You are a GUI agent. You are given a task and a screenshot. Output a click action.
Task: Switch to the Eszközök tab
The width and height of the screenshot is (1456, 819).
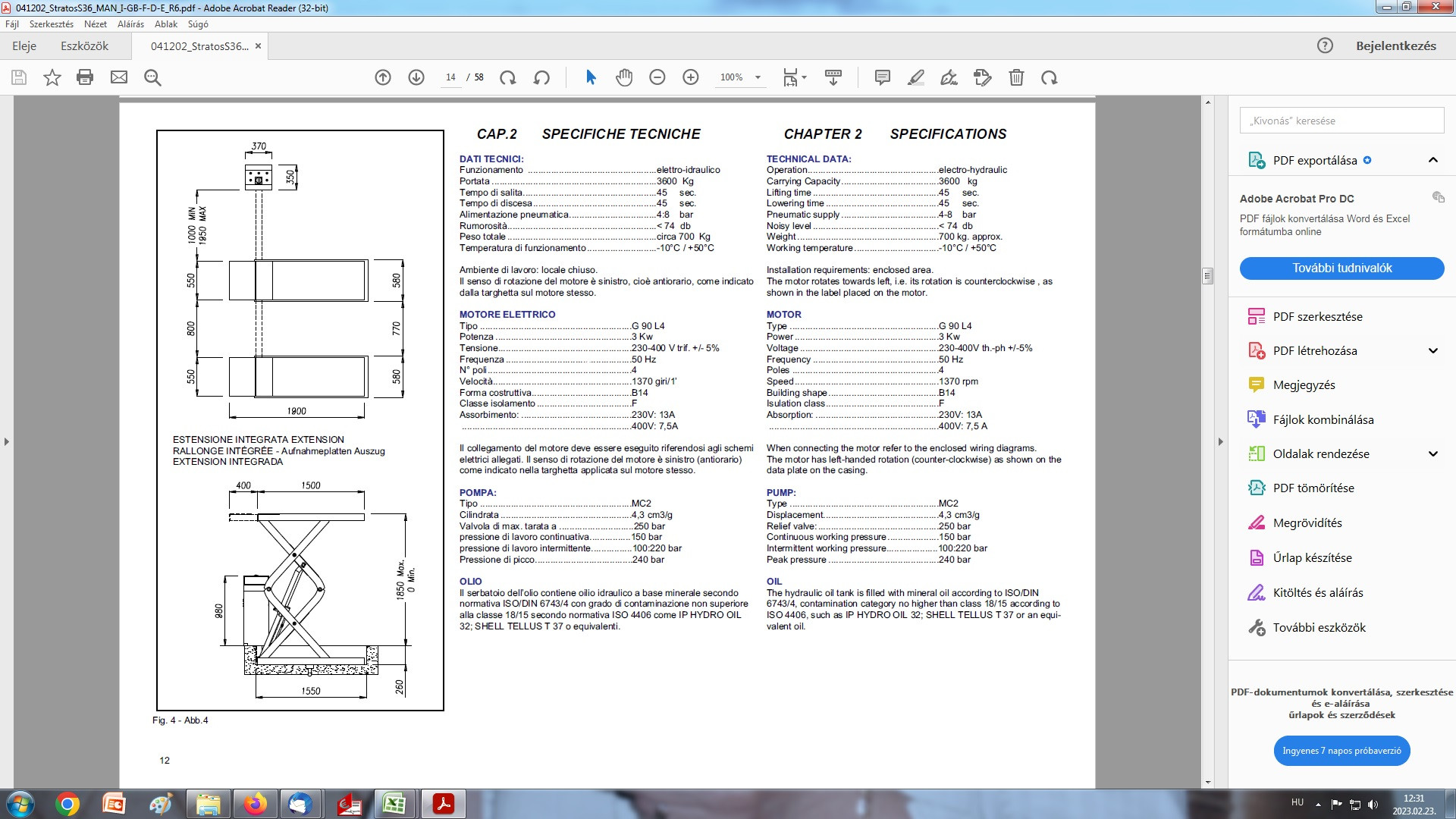point(85,45)
